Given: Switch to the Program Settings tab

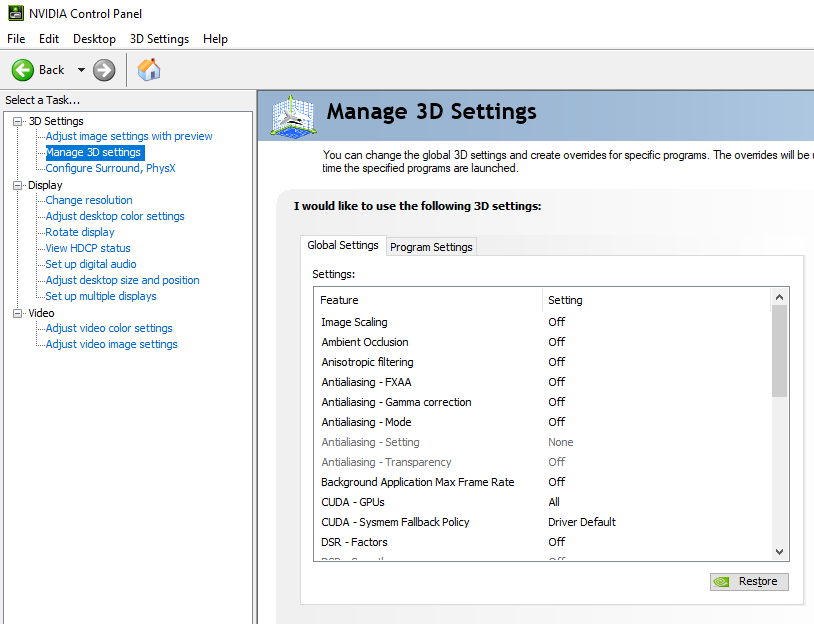Looking at the screenshot, I should 431,247.
